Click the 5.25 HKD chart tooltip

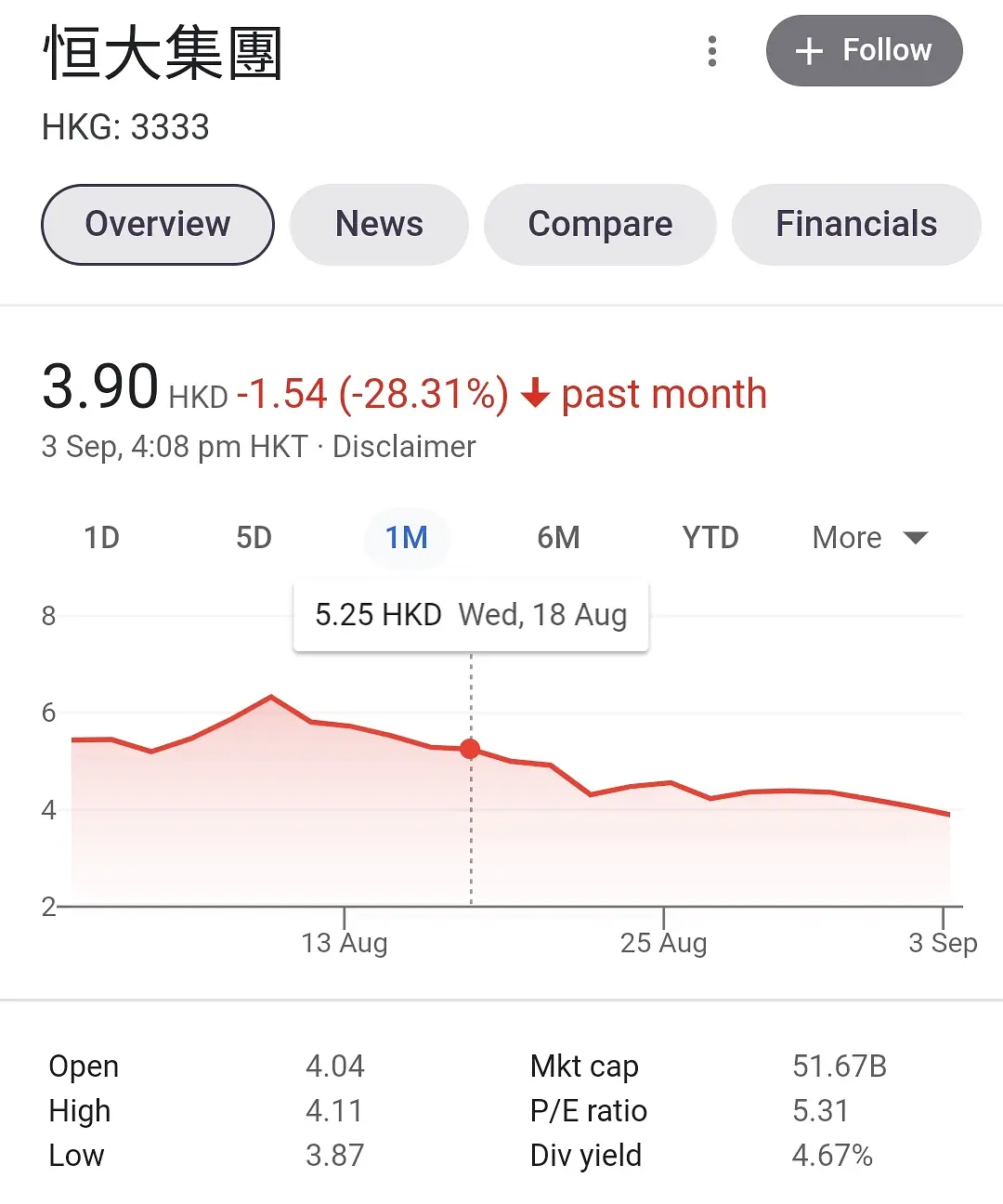coord(471,615)
